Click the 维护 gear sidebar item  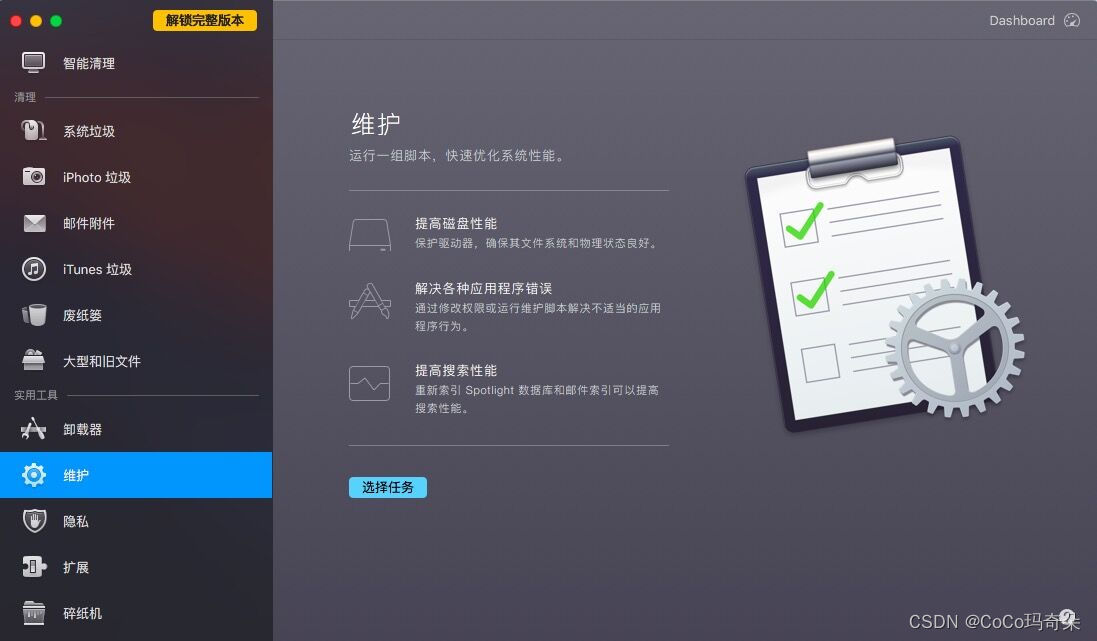[136, 475]
